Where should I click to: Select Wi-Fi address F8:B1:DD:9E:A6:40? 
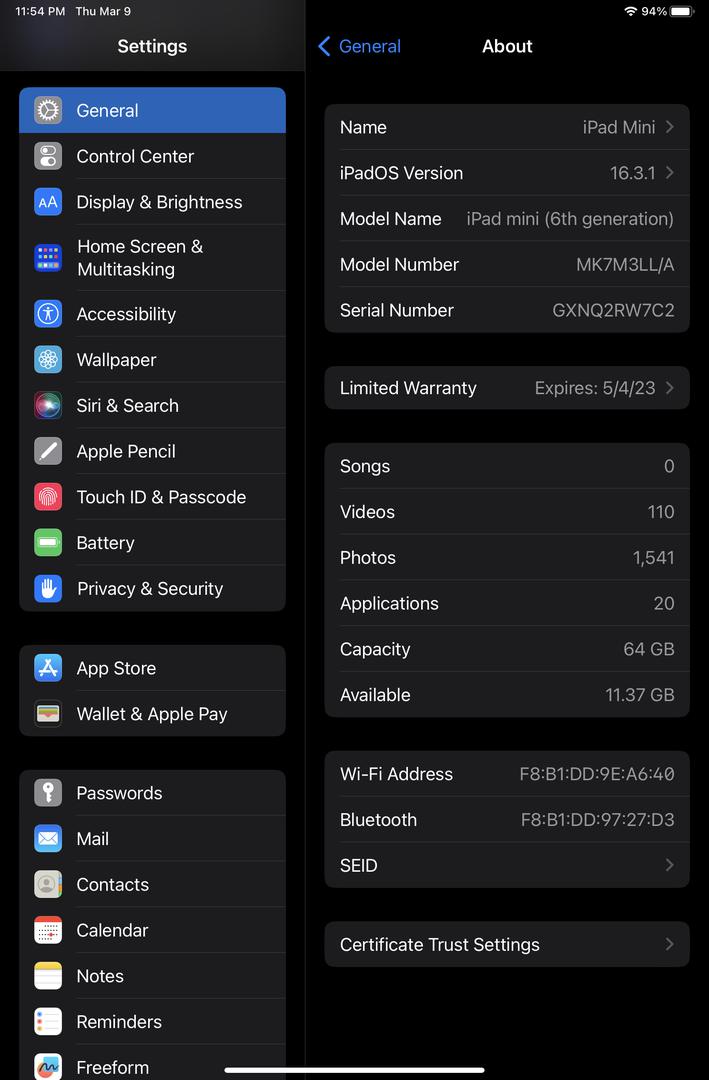[597, 773]
